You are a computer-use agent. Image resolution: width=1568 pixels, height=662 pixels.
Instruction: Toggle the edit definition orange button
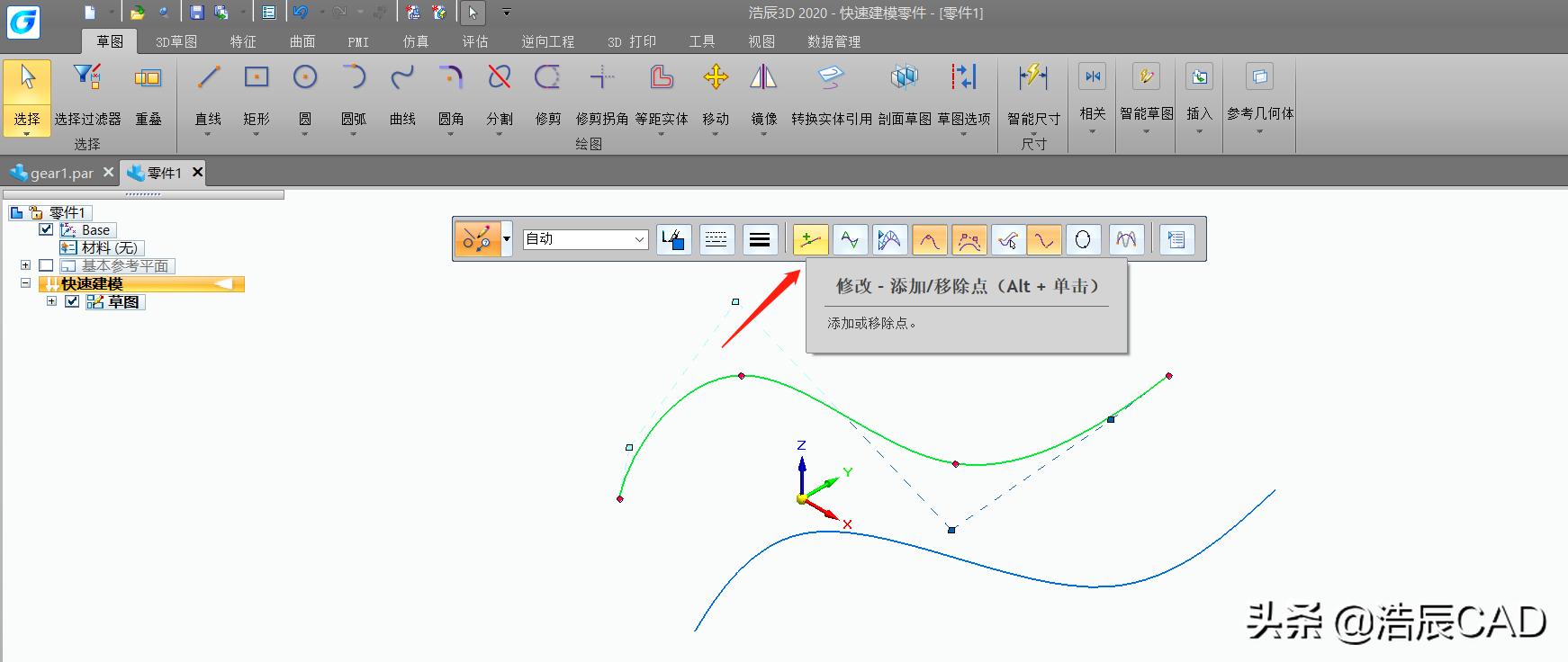click(x=477, y=239)
